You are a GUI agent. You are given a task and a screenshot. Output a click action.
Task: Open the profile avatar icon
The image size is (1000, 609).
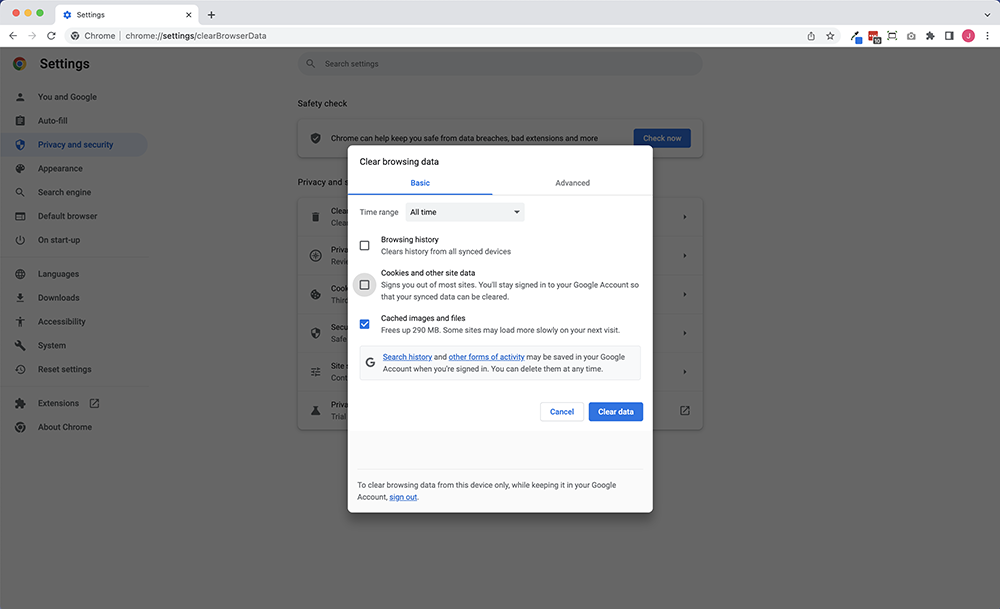968,36
